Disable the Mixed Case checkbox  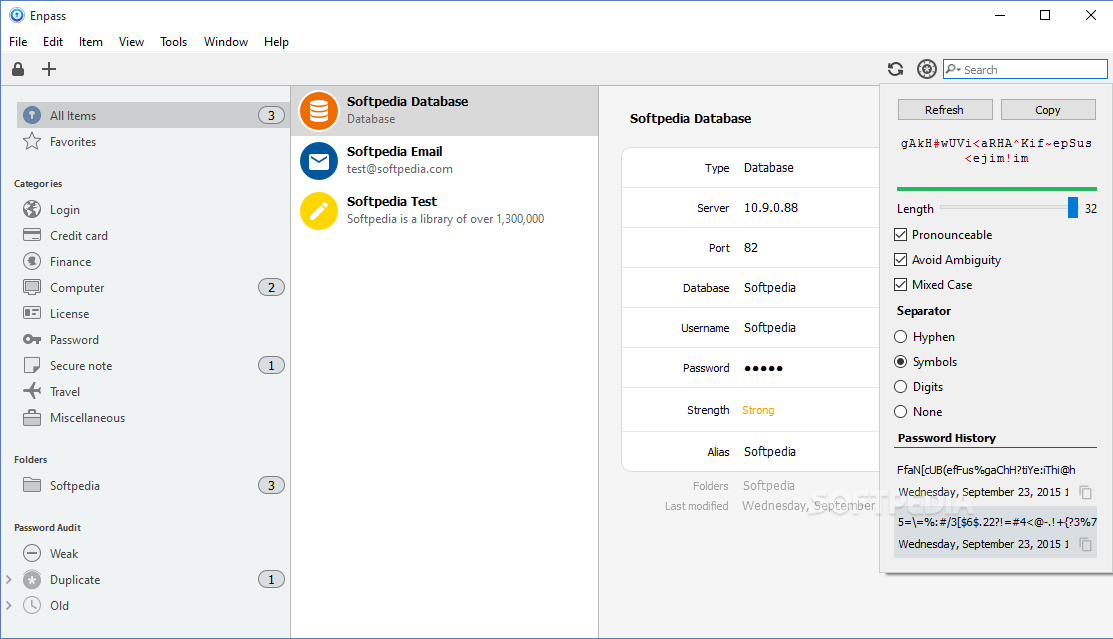[x=901, y=284]
